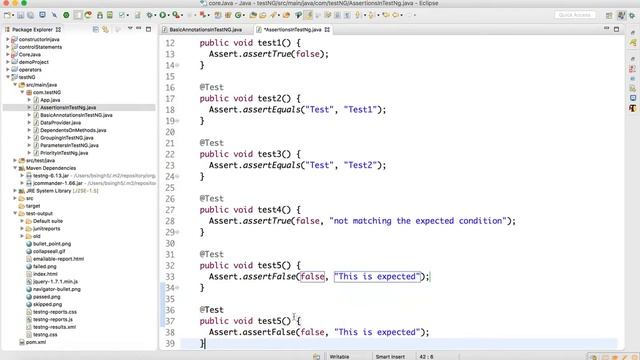This screenshot has width=640, height=360.
Task: Click "This is expected" string on line 38
Action: (377, 332)
